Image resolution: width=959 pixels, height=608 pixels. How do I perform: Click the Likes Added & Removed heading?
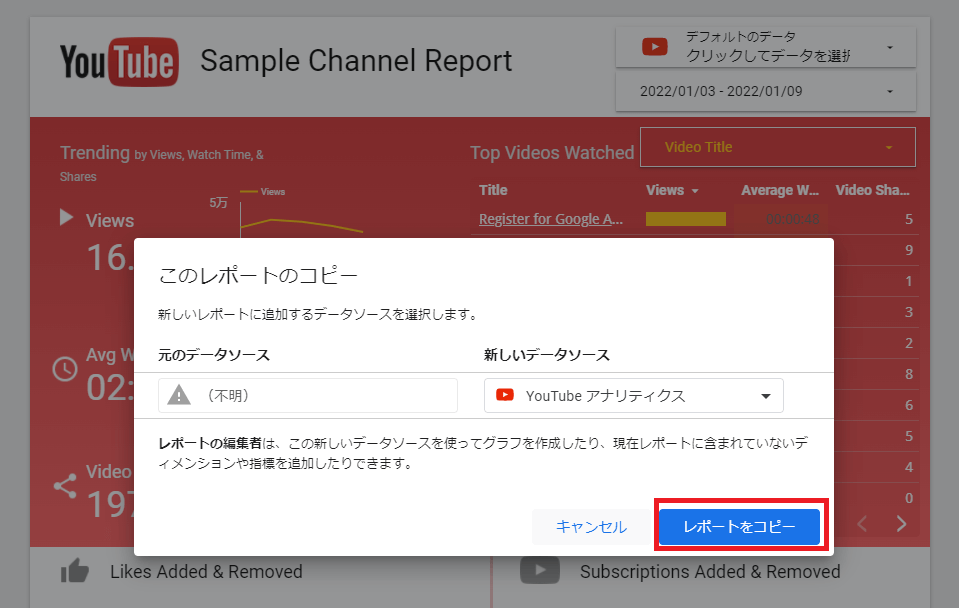(x=206, y=572)
